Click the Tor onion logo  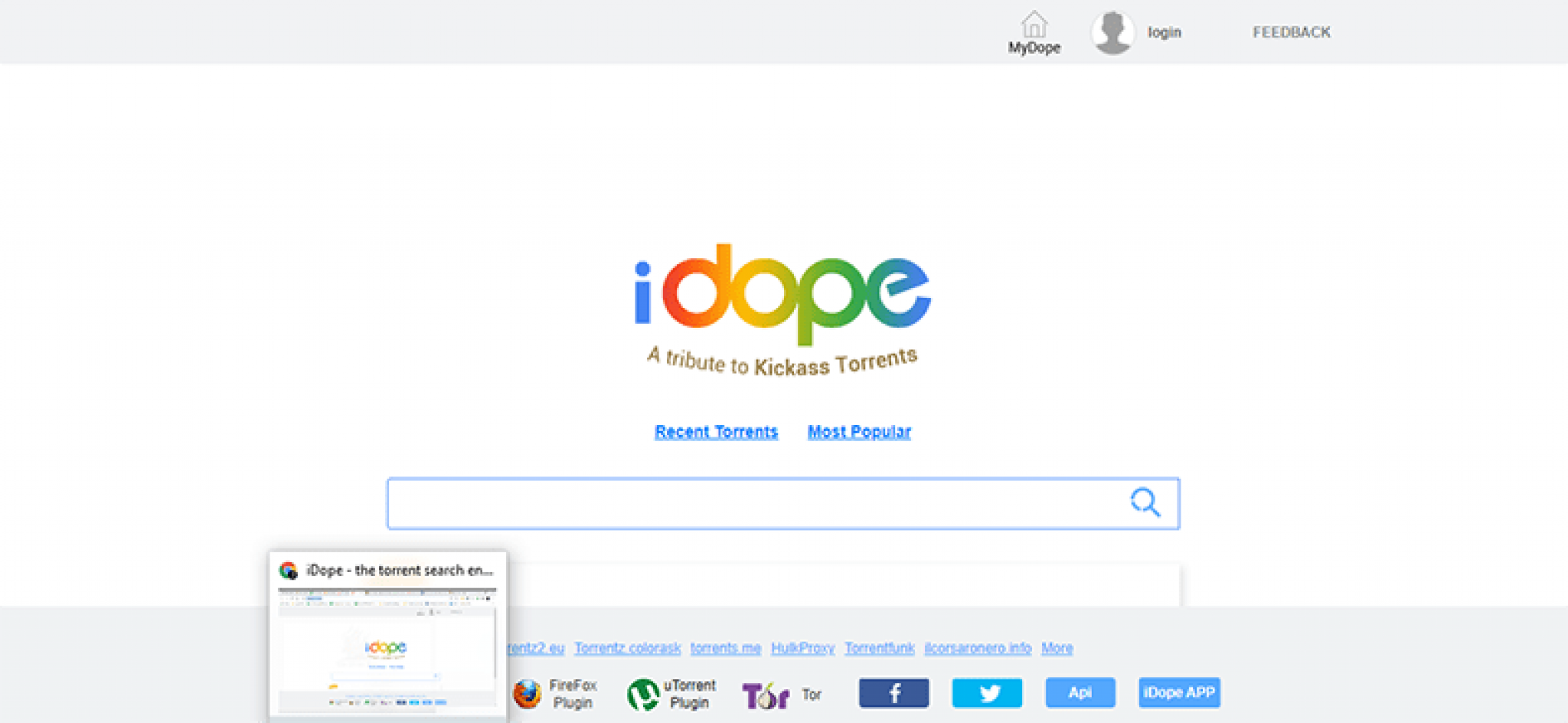pyautogui.click(x=766, y=695)
